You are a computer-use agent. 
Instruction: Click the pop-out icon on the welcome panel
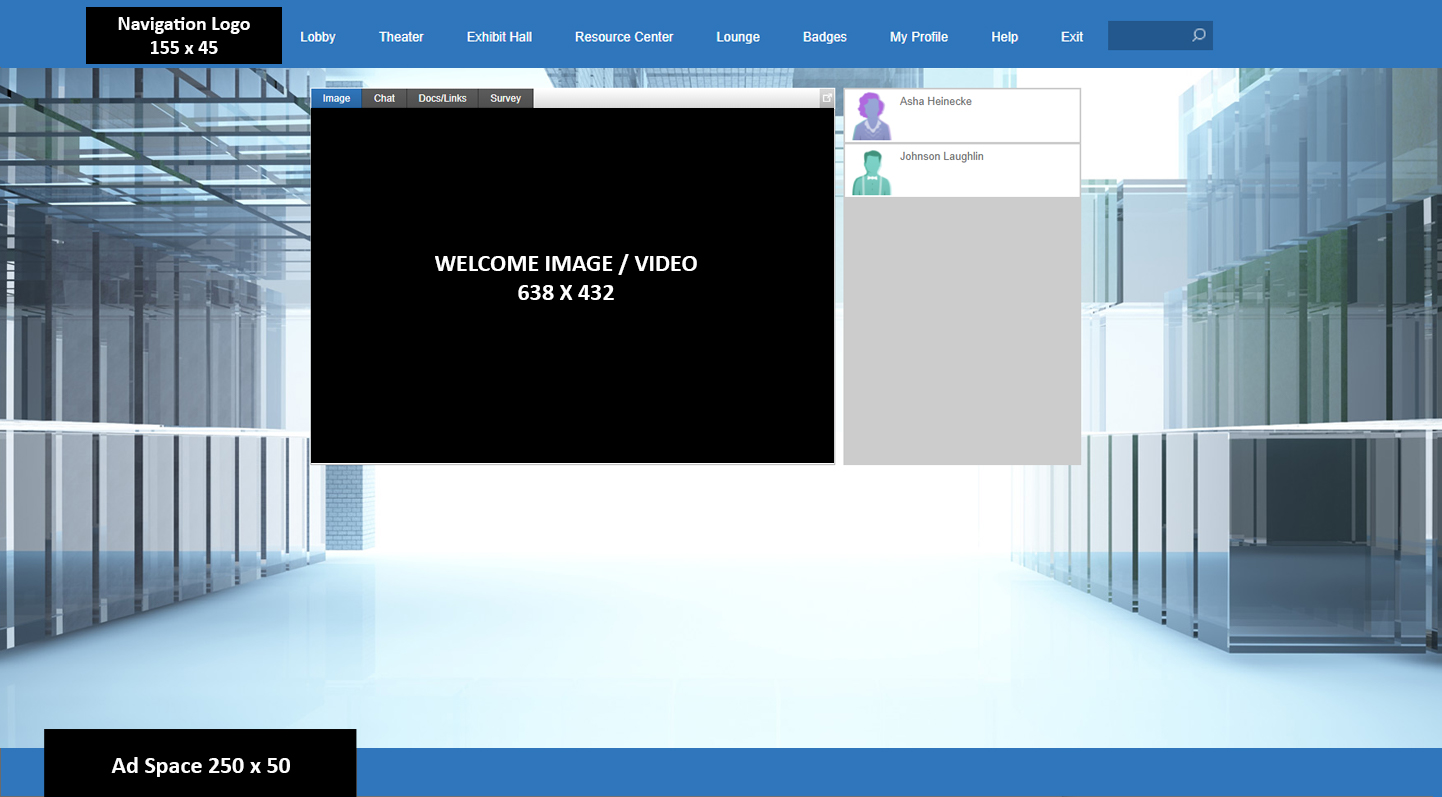click(x=827, y=98)
